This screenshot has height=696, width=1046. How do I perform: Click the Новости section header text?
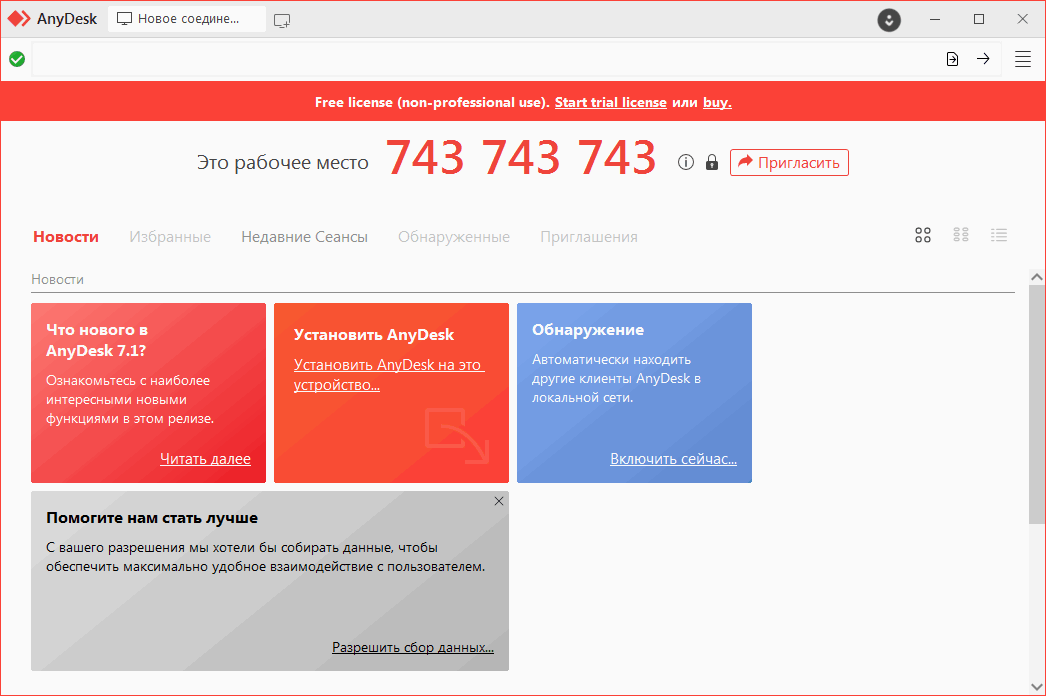point(57,280)
